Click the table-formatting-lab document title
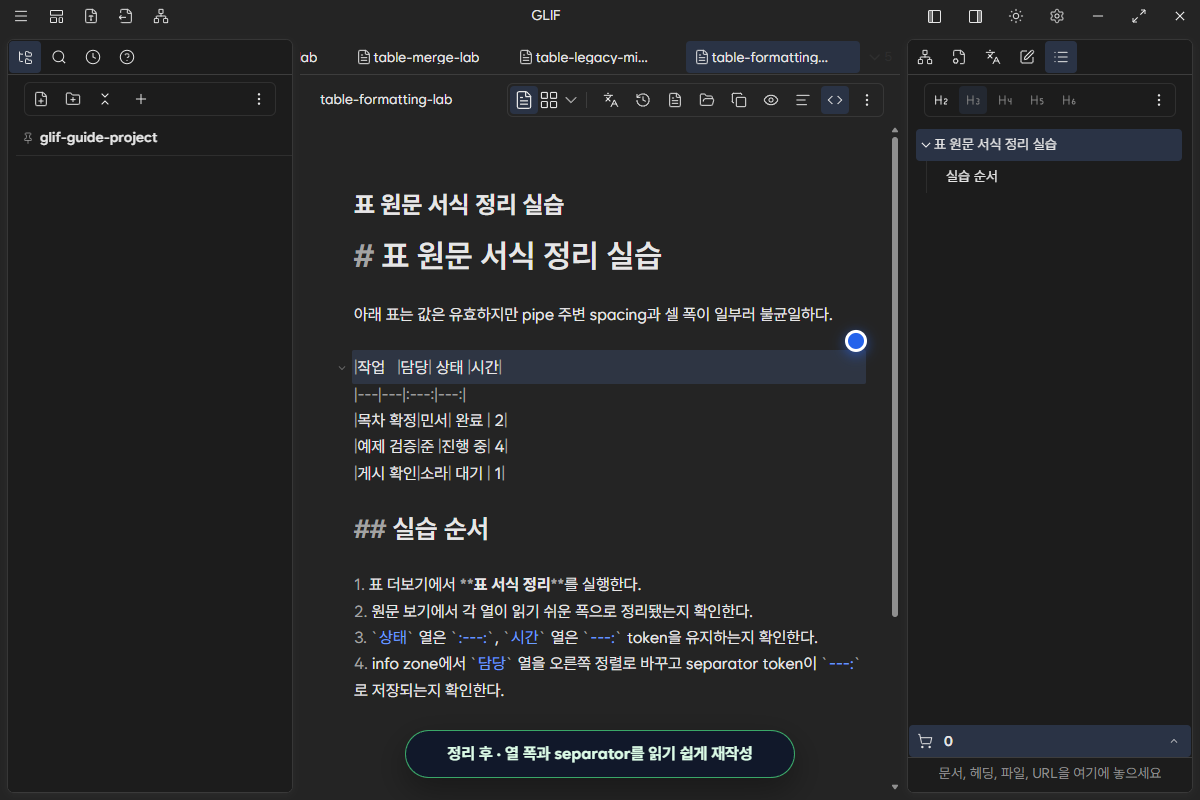1200x800 pixels. pyautogui.click(x=386, y=100)
